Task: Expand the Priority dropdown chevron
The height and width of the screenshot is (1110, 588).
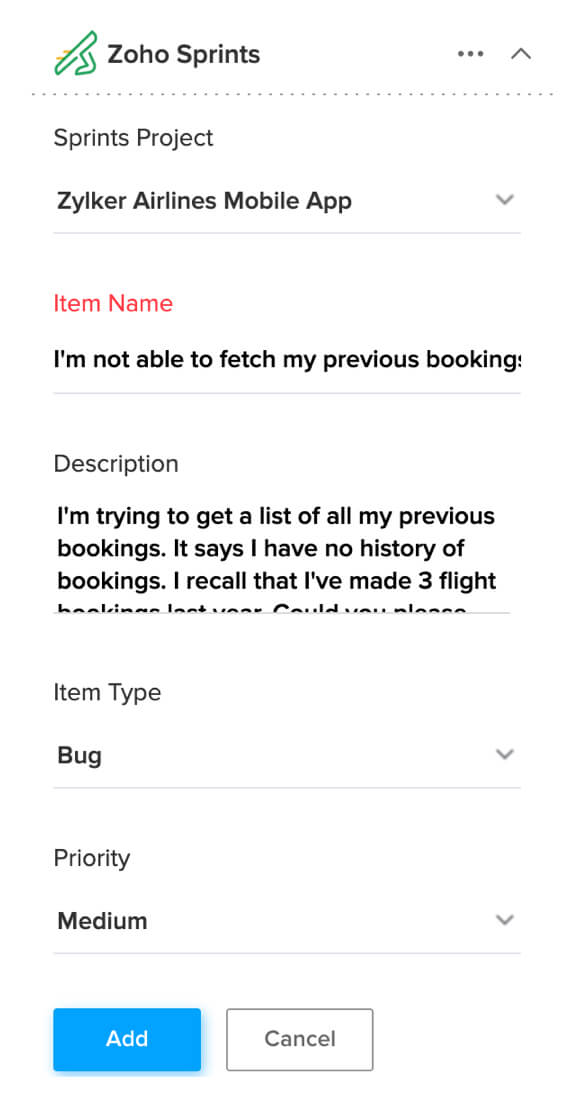Action: pos(505,920)
